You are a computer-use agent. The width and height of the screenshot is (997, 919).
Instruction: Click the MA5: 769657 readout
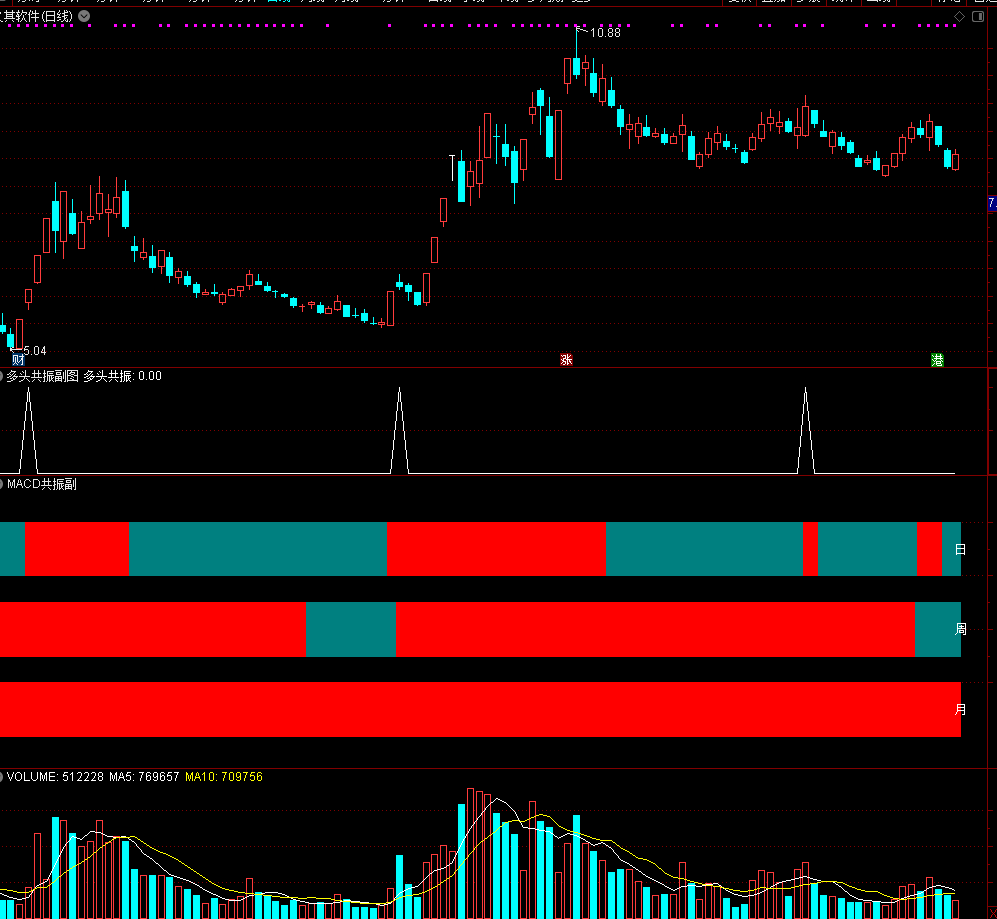click(144, 777)
